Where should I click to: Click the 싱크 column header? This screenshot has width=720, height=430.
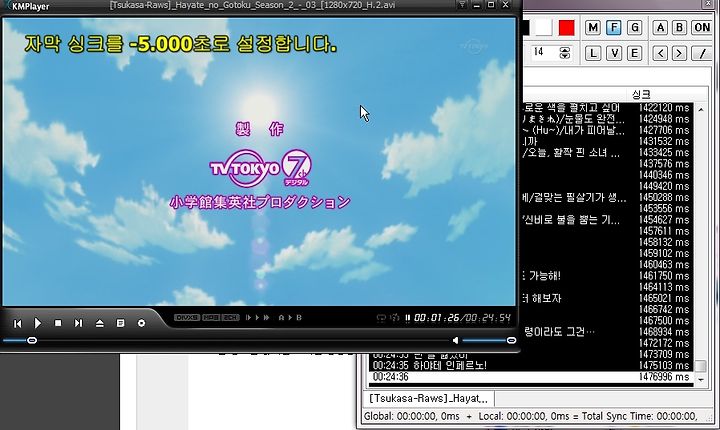pyautogui.click(x=641, y=95)
